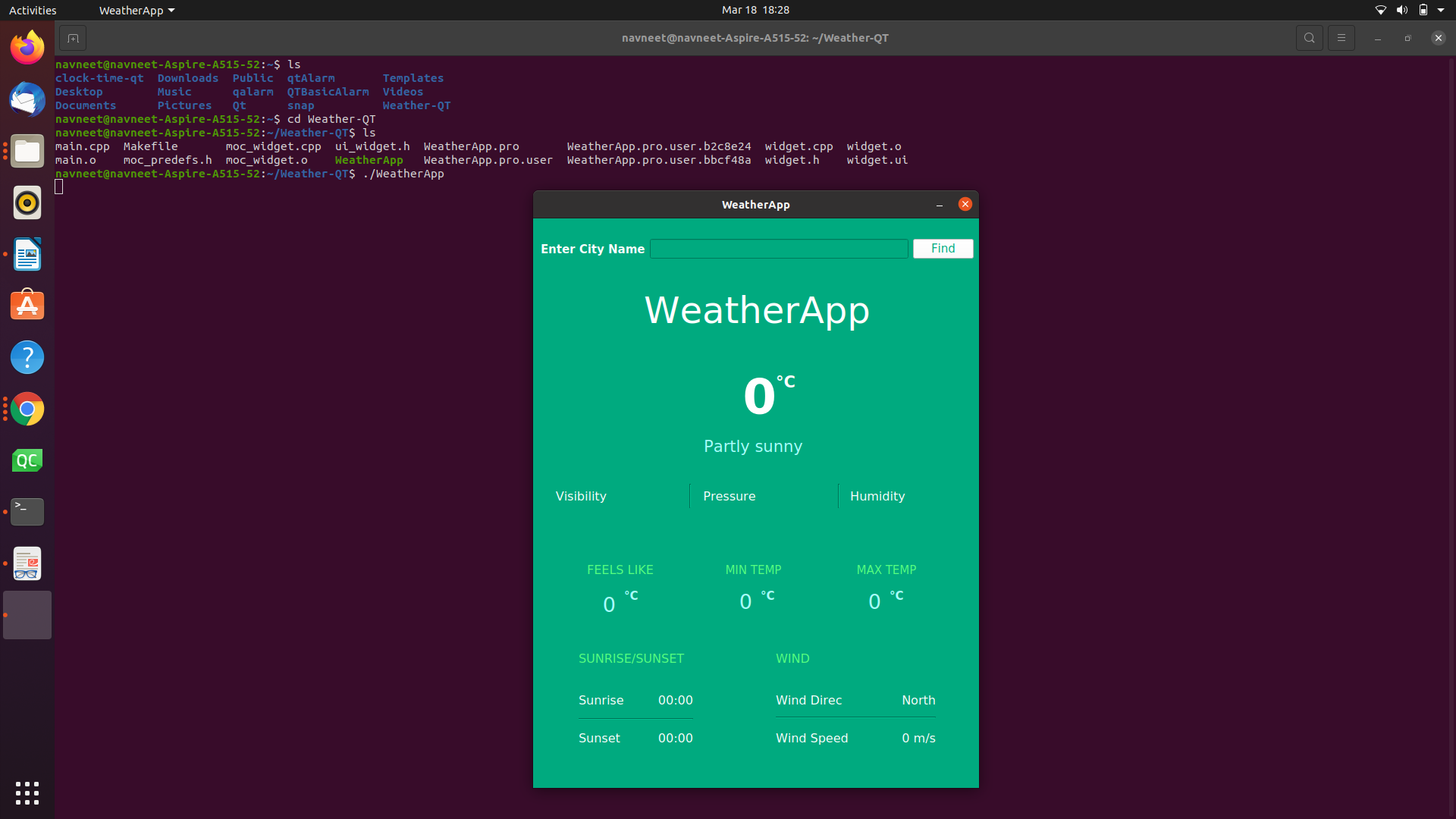This screenshot has height=819, width=1456.
Task: Launch Firefox from the dock
Action: click(27, 47)
